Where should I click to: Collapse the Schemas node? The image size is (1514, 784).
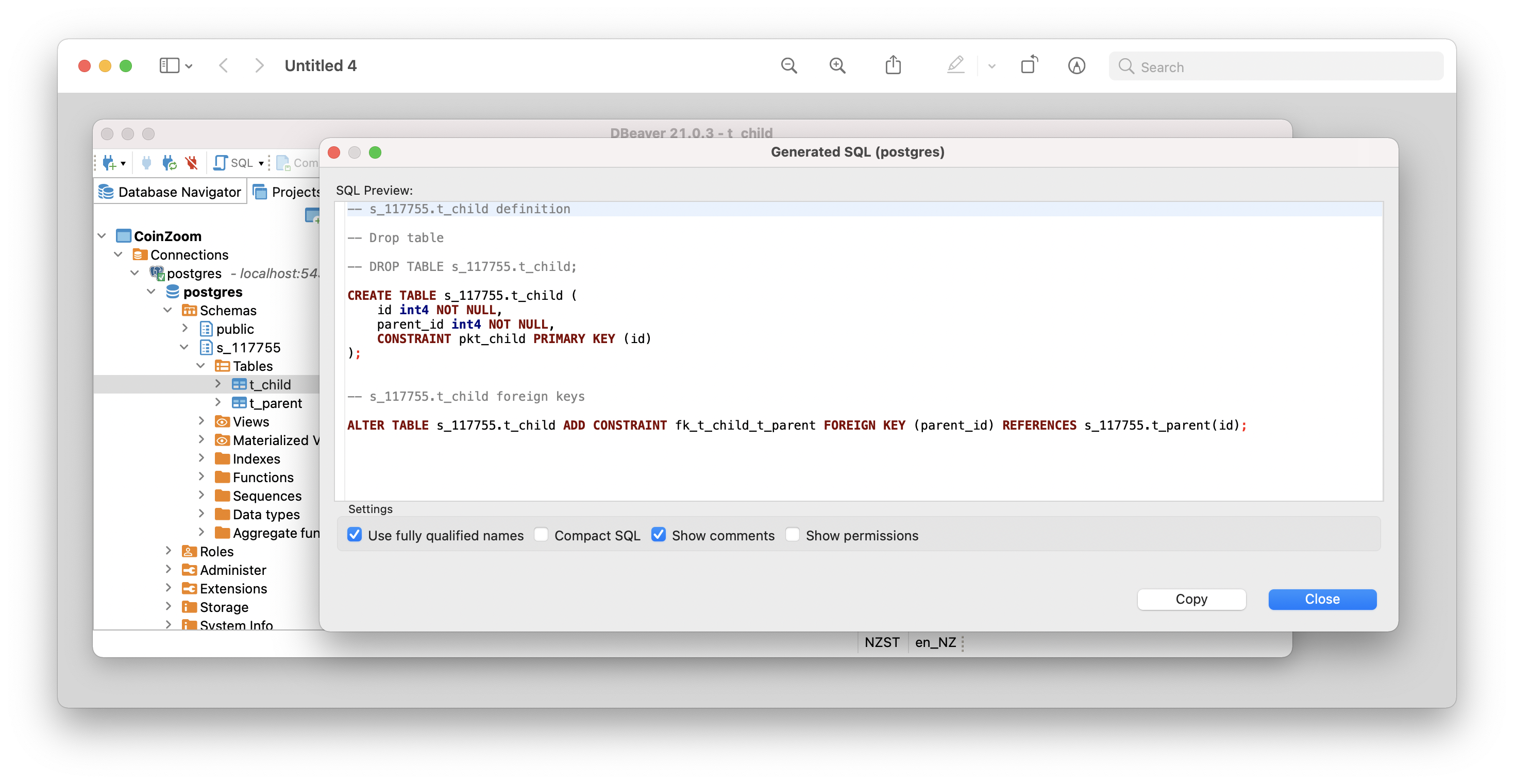click(167, 310)
